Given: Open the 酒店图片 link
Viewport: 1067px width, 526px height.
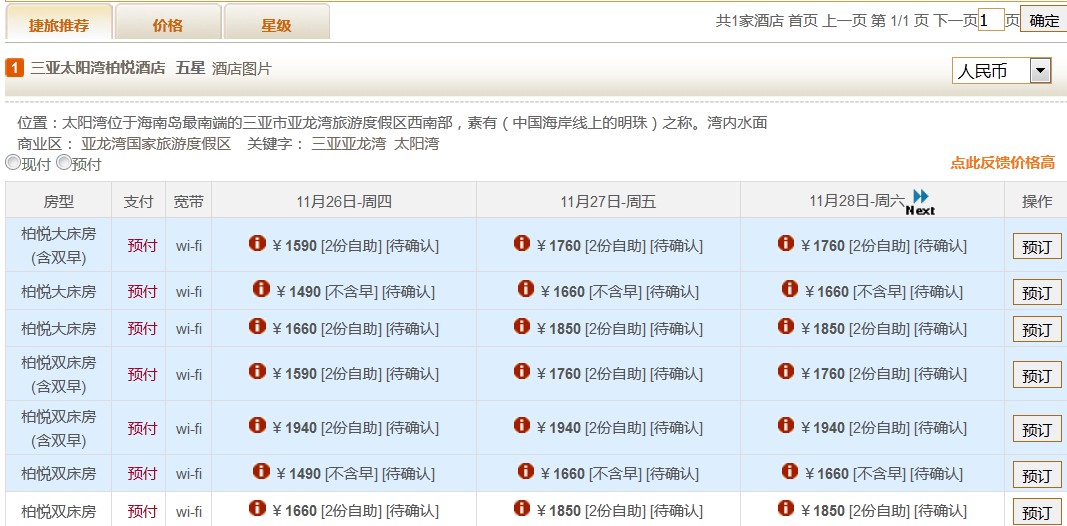Looking at the screenshot, I should 242,68.
